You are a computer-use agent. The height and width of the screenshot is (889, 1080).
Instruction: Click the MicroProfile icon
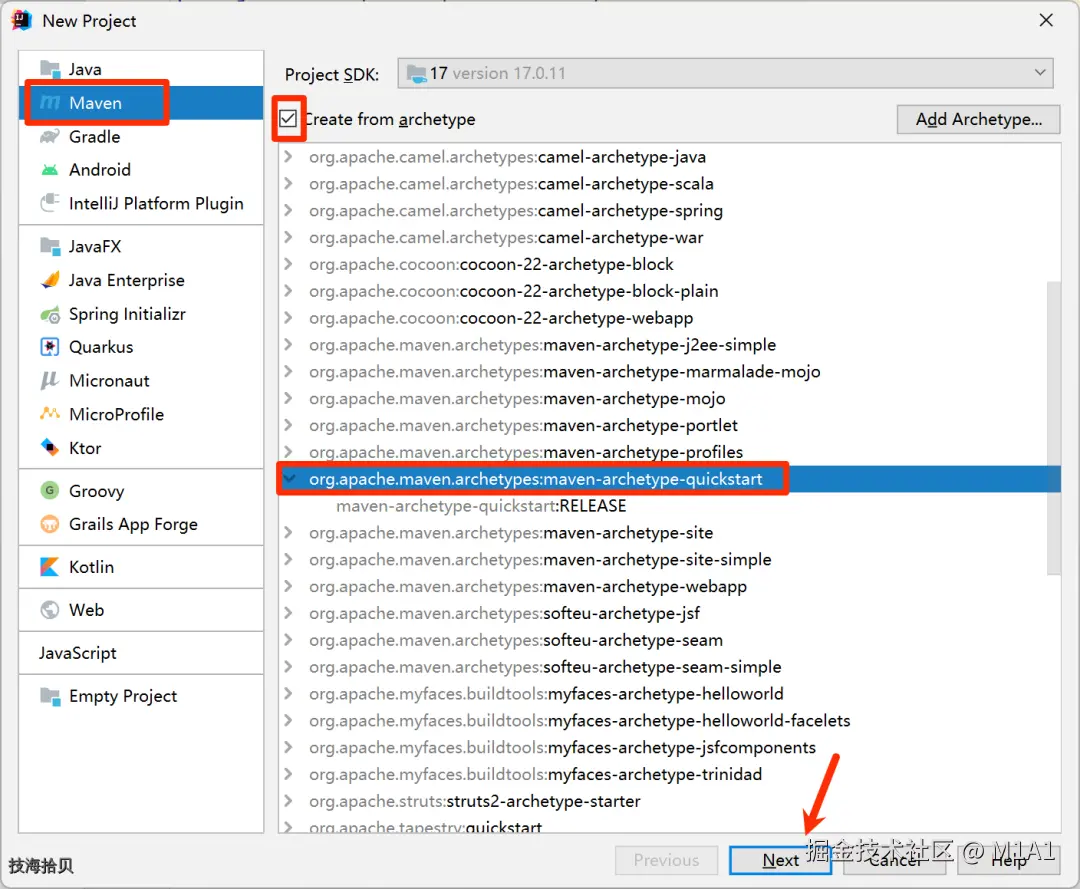(50, 414)
